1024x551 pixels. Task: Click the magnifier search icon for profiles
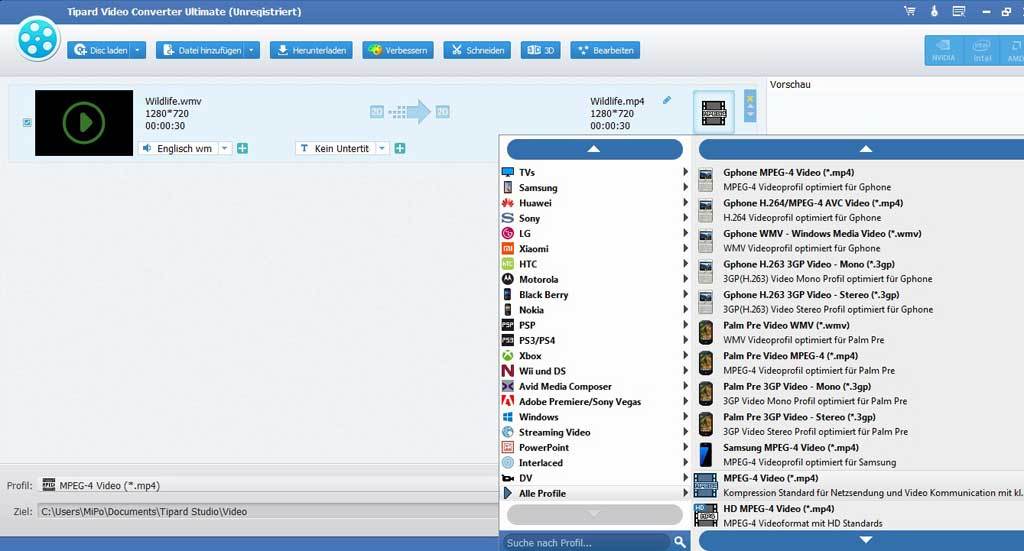[x=680, y=542]
